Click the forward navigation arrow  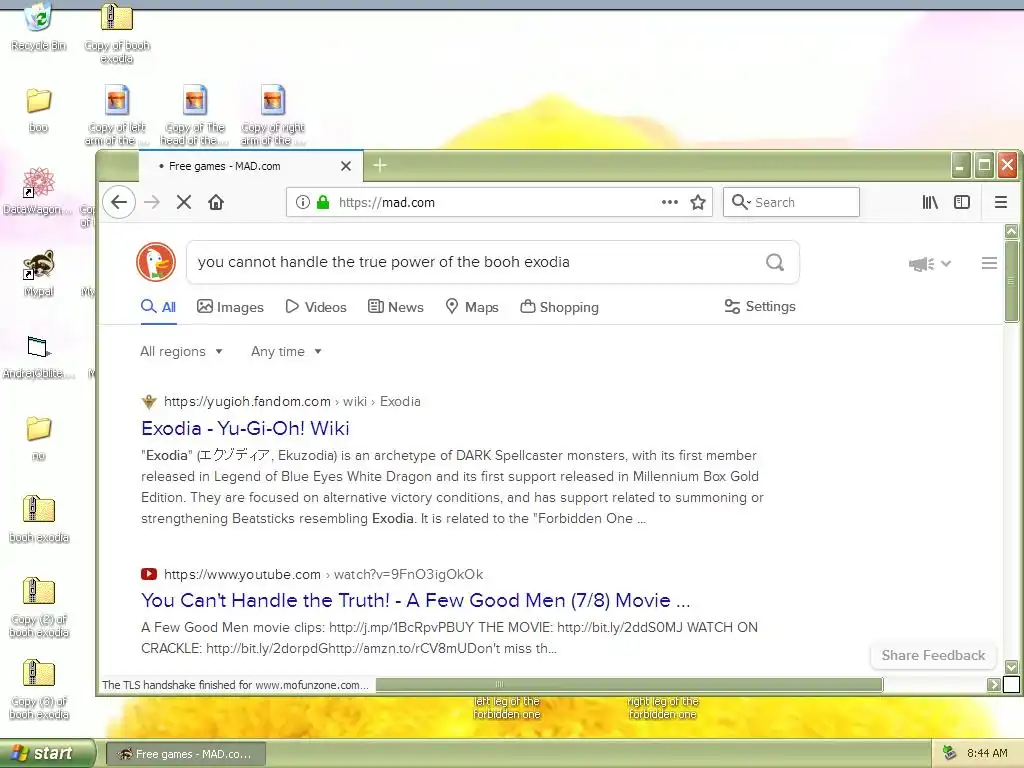(x=152, y=202)
